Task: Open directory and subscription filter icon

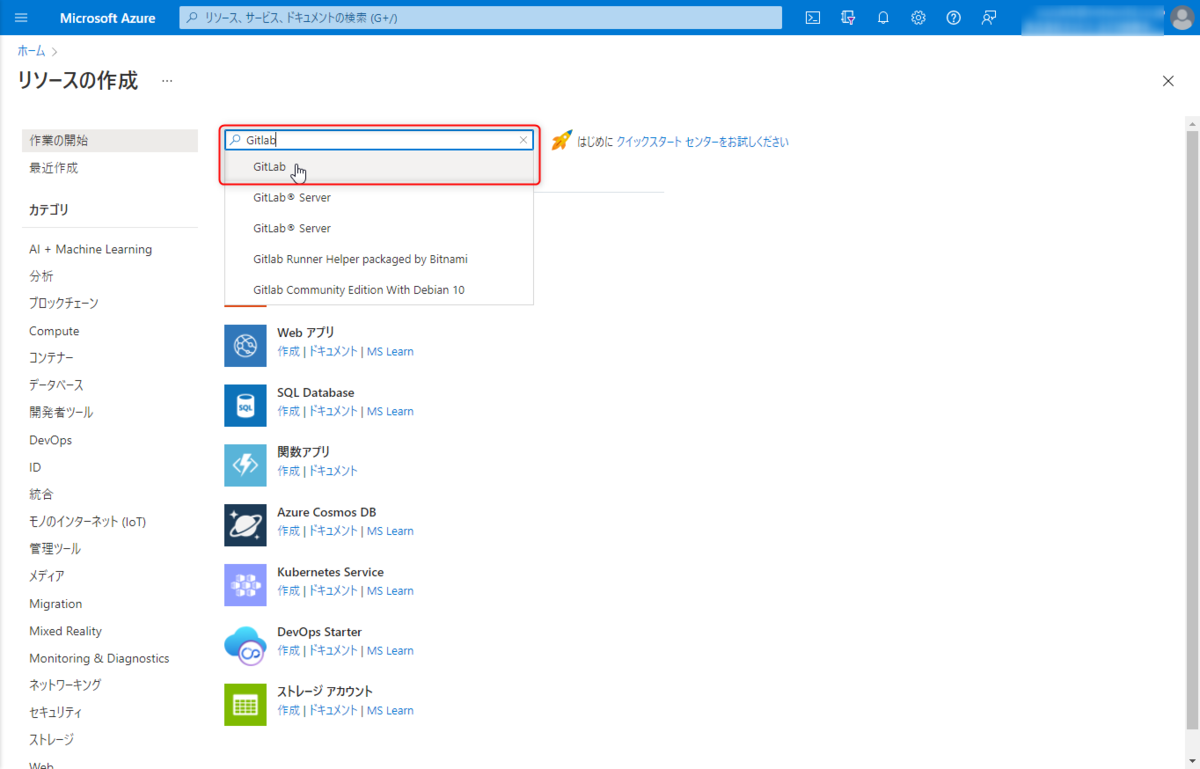Action: [x=849, y=18]
